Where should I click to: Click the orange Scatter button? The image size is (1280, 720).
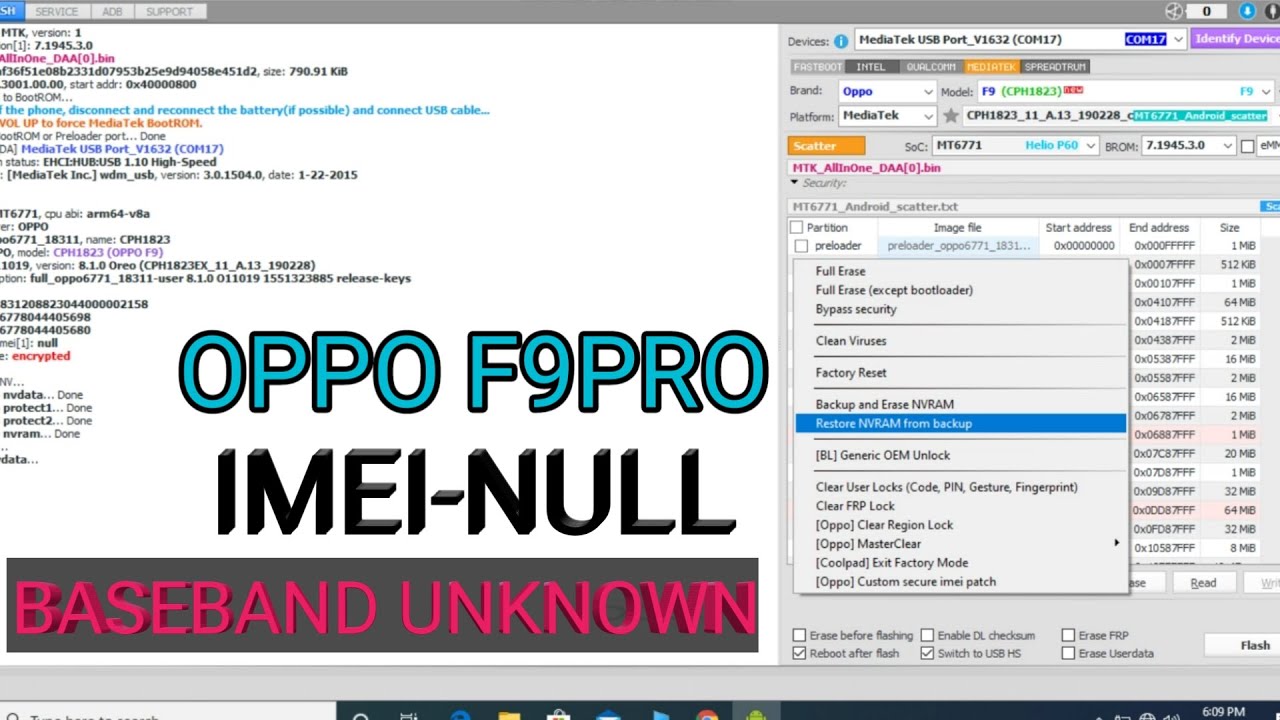(x=826, y=146)
